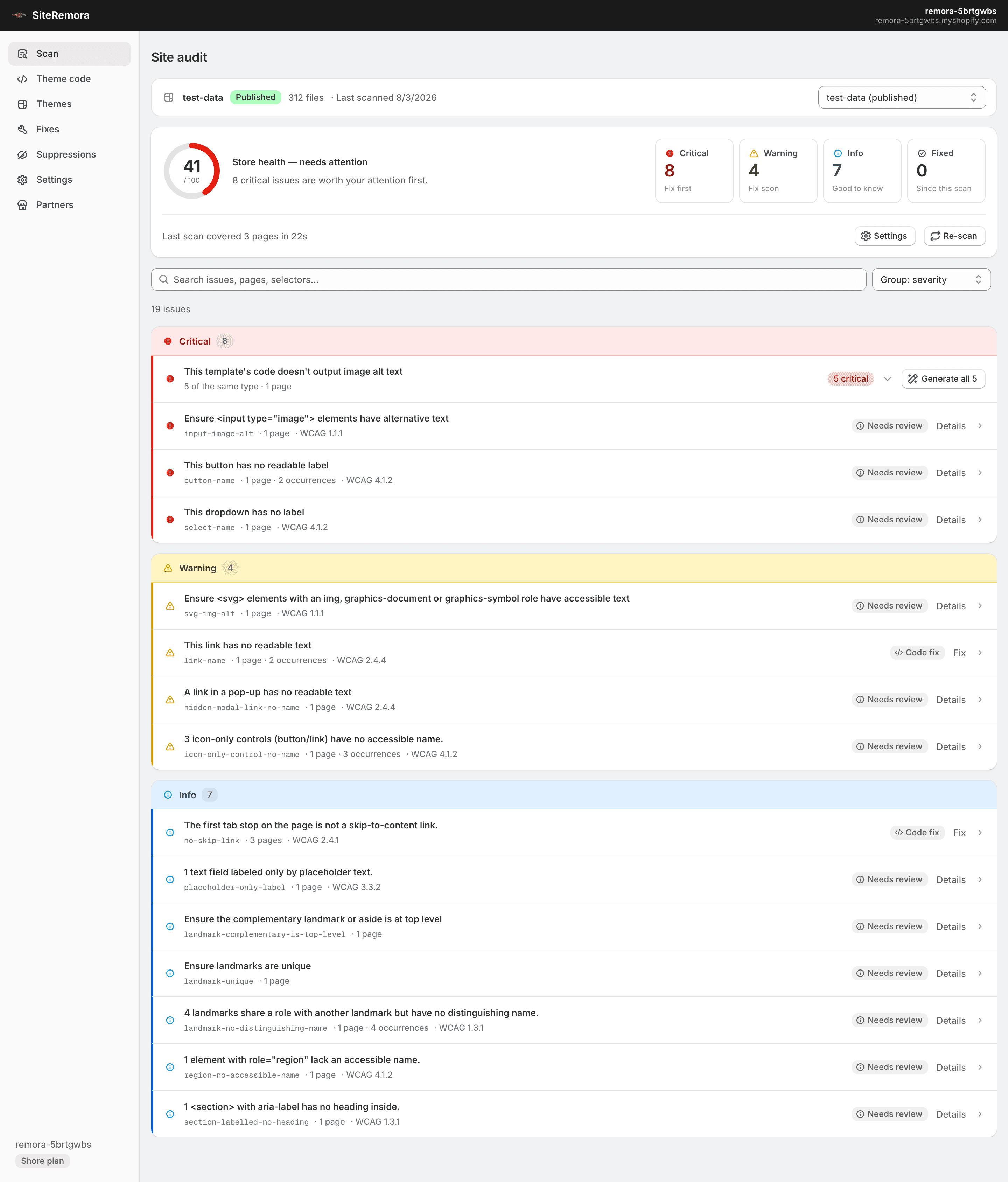The width and height of the screenshot is (1008, 1182).
Task: Open Fixes in sidebar
Action: [x=70, y=129]
